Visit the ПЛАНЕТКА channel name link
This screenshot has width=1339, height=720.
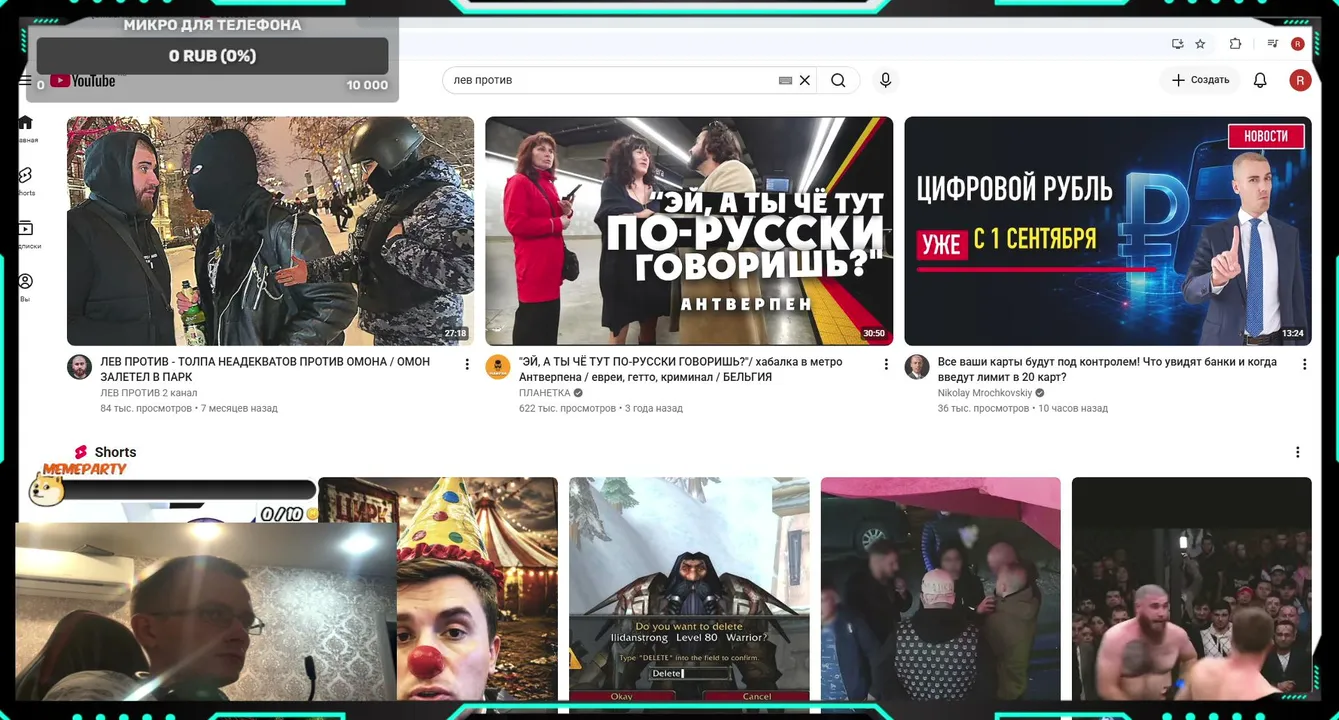(545, 393)
